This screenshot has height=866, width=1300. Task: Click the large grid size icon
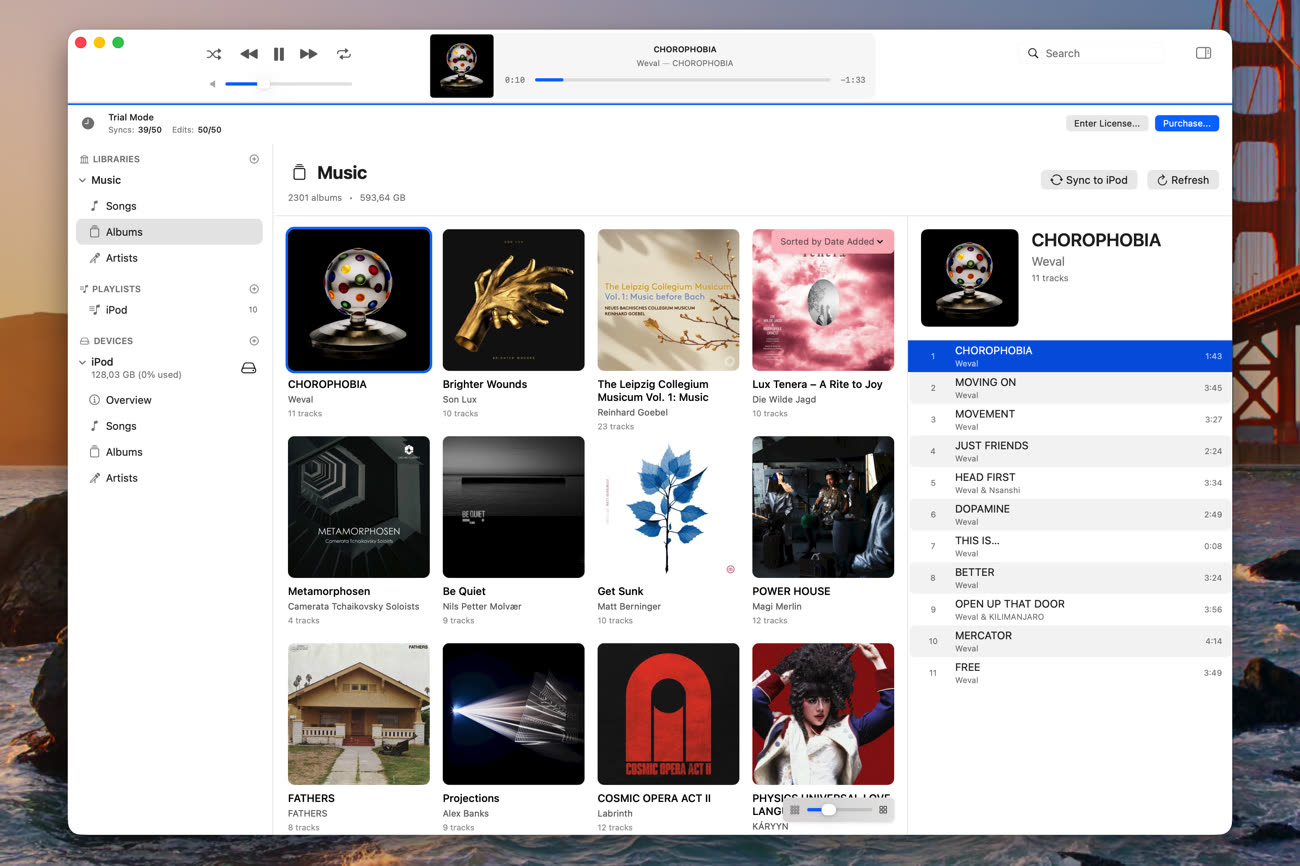[883, 810]
